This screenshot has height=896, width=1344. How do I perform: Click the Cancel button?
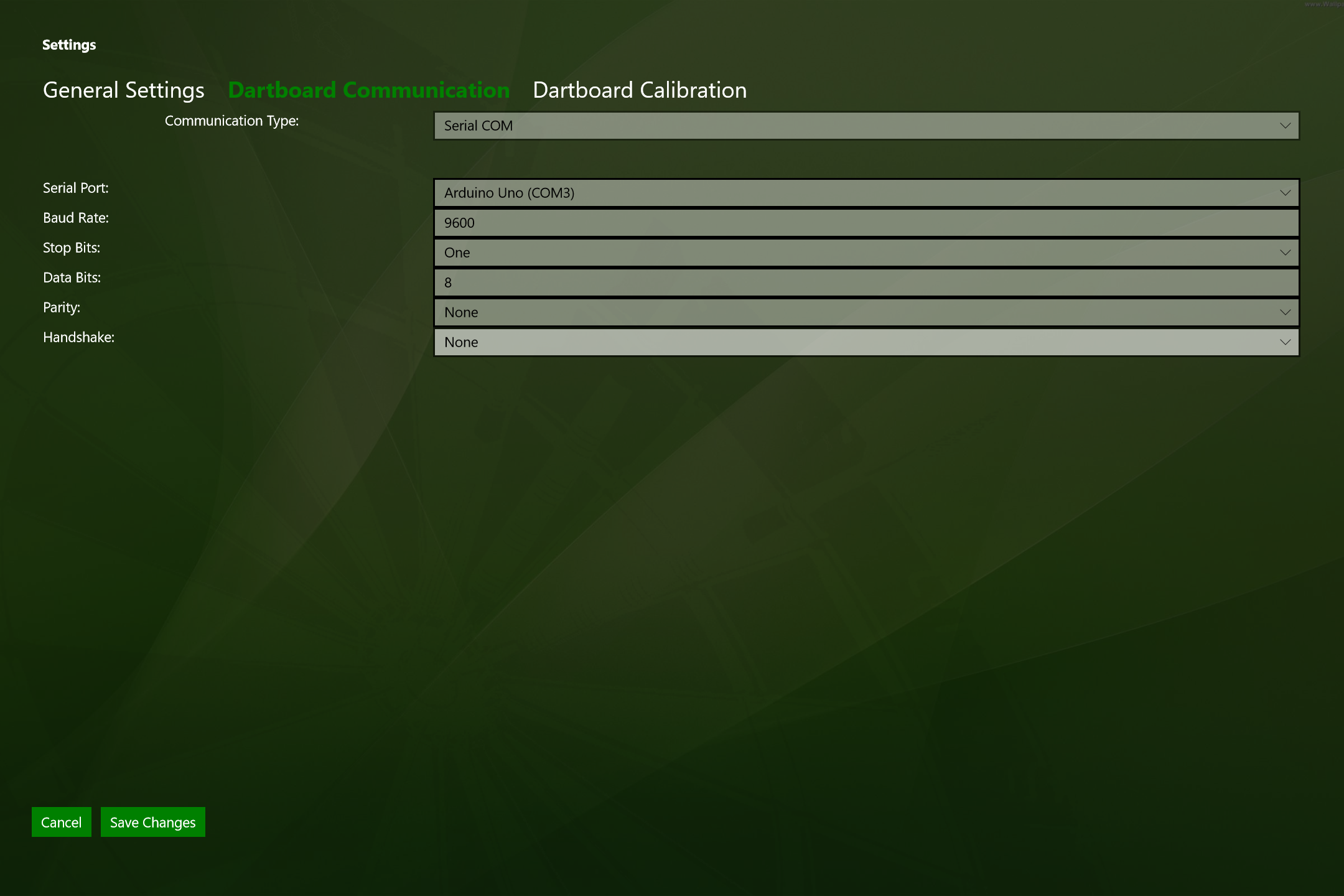[62, 822]
